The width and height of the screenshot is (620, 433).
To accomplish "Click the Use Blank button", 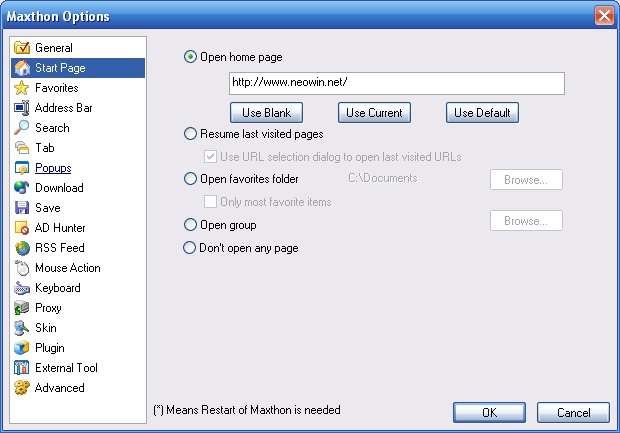I will point(267,113).
